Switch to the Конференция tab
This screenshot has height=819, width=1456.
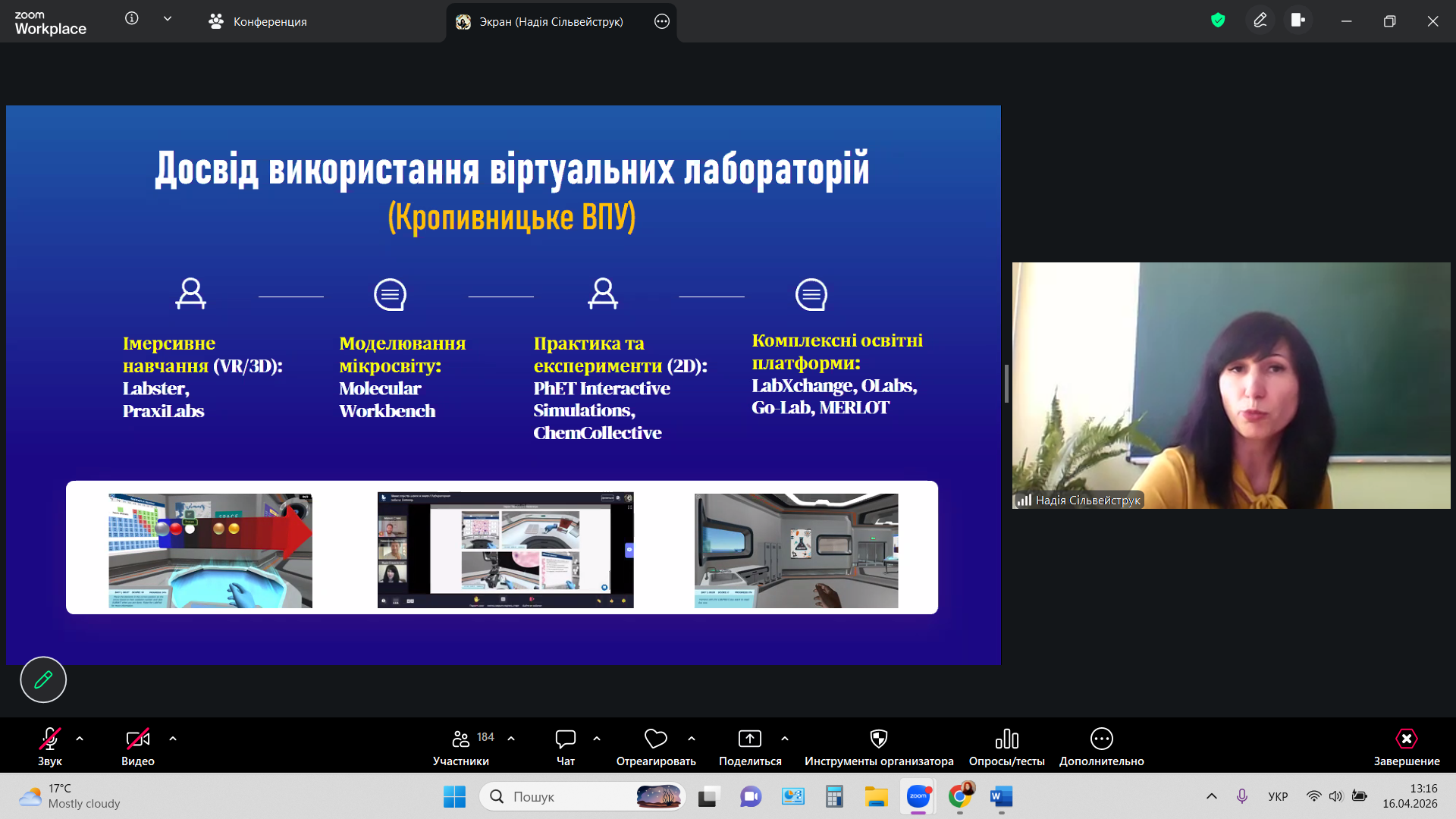point(258,21)
